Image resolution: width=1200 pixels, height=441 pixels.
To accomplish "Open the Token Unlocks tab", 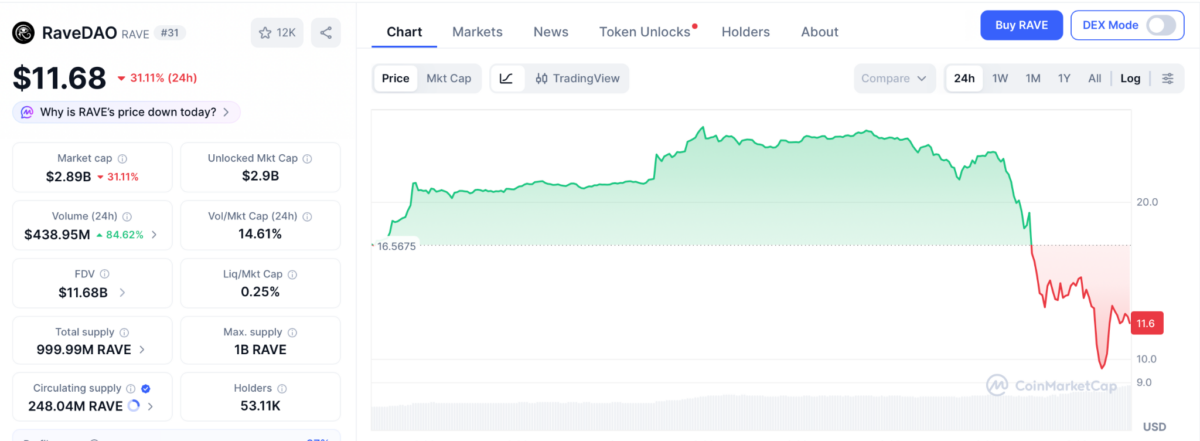I will [645, 32].
